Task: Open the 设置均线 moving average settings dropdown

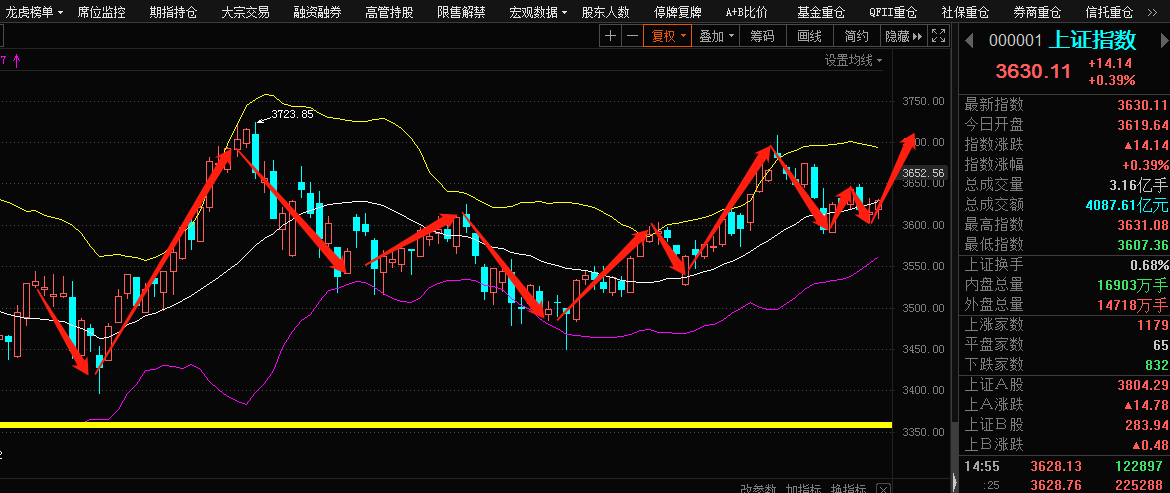Action: (x=853, y=60)
